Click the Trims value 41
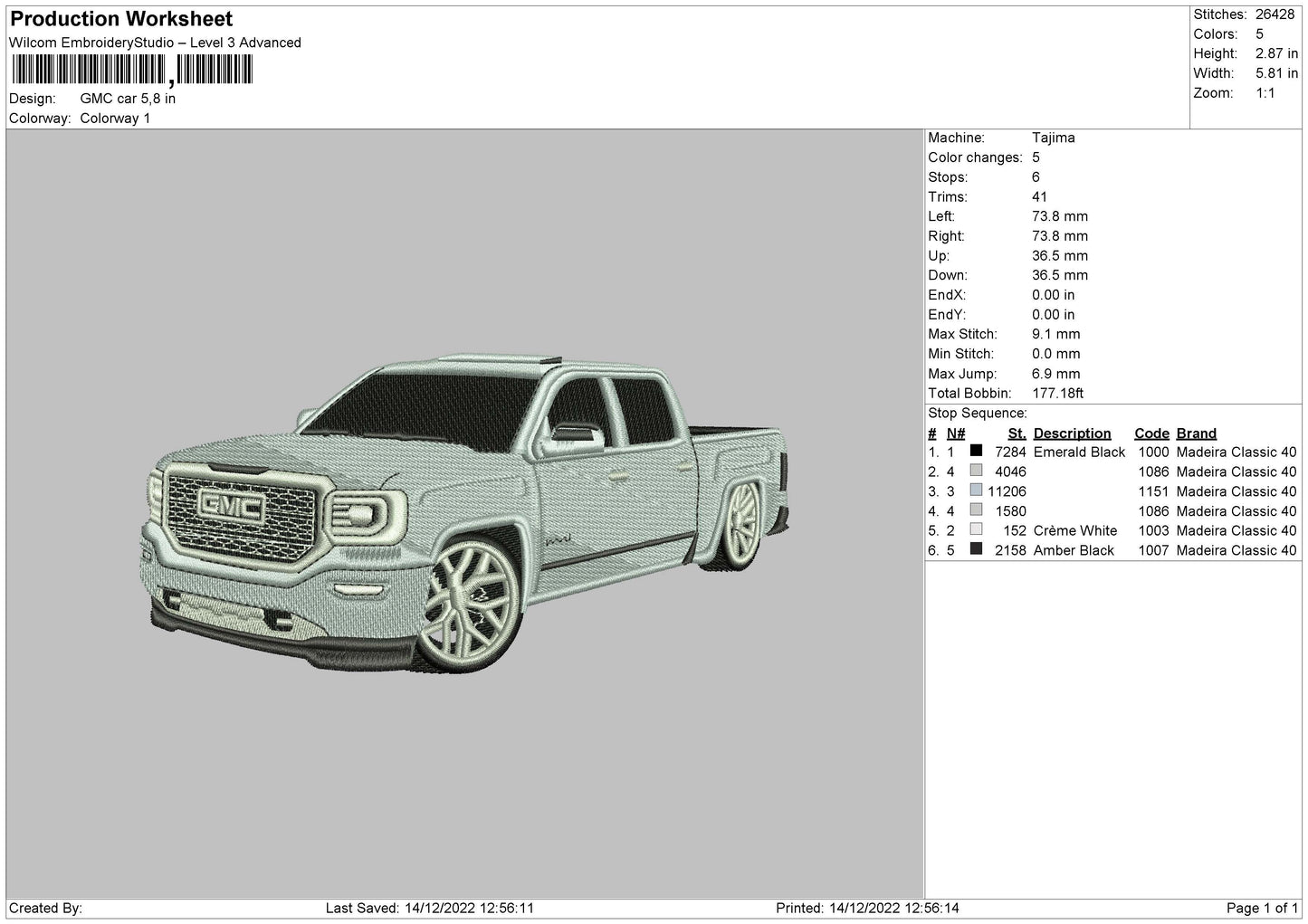 pos(1039,197)
